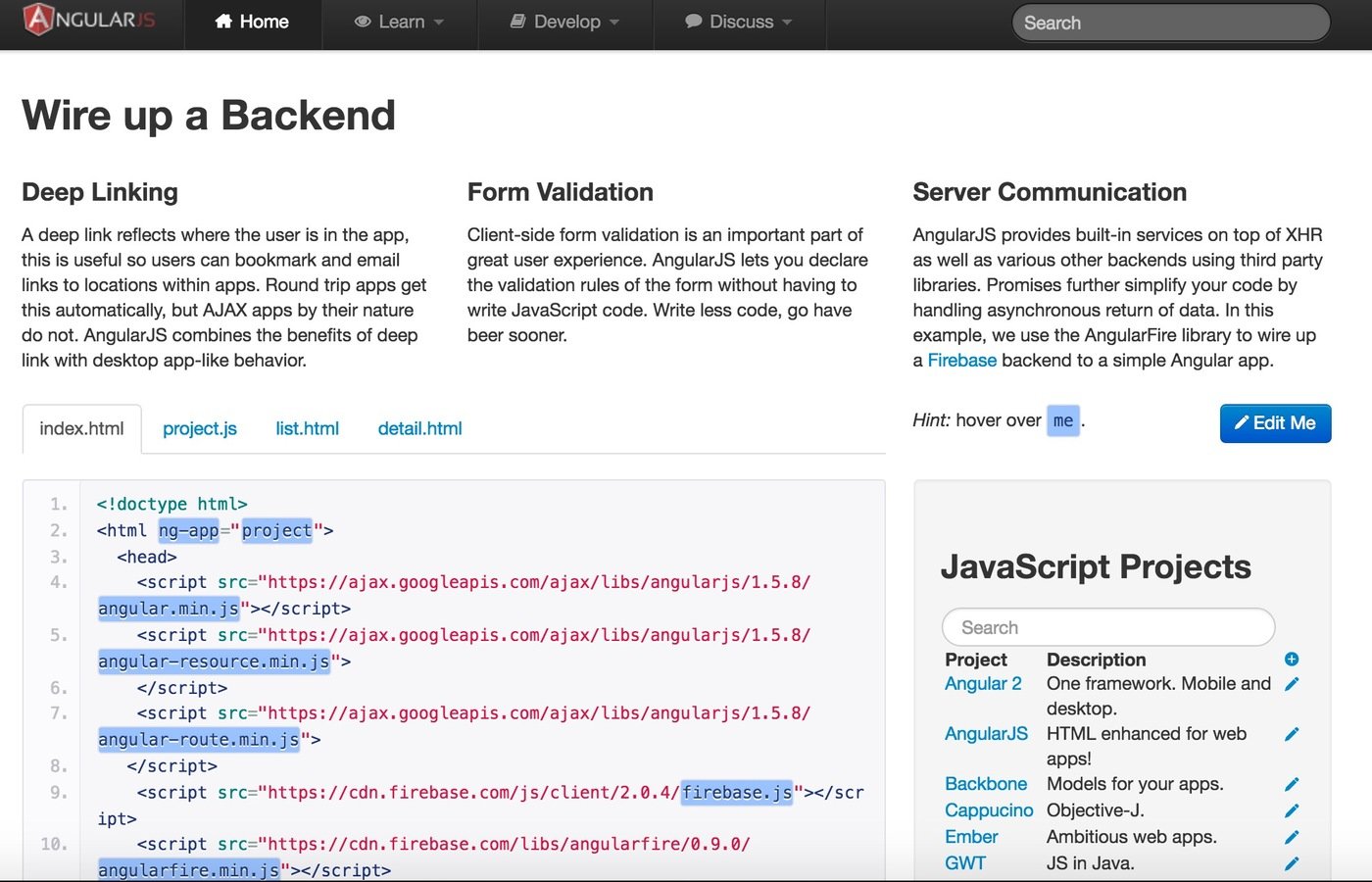Switch to the project.js tab
Screen dimensions: 1372x882
200,428
